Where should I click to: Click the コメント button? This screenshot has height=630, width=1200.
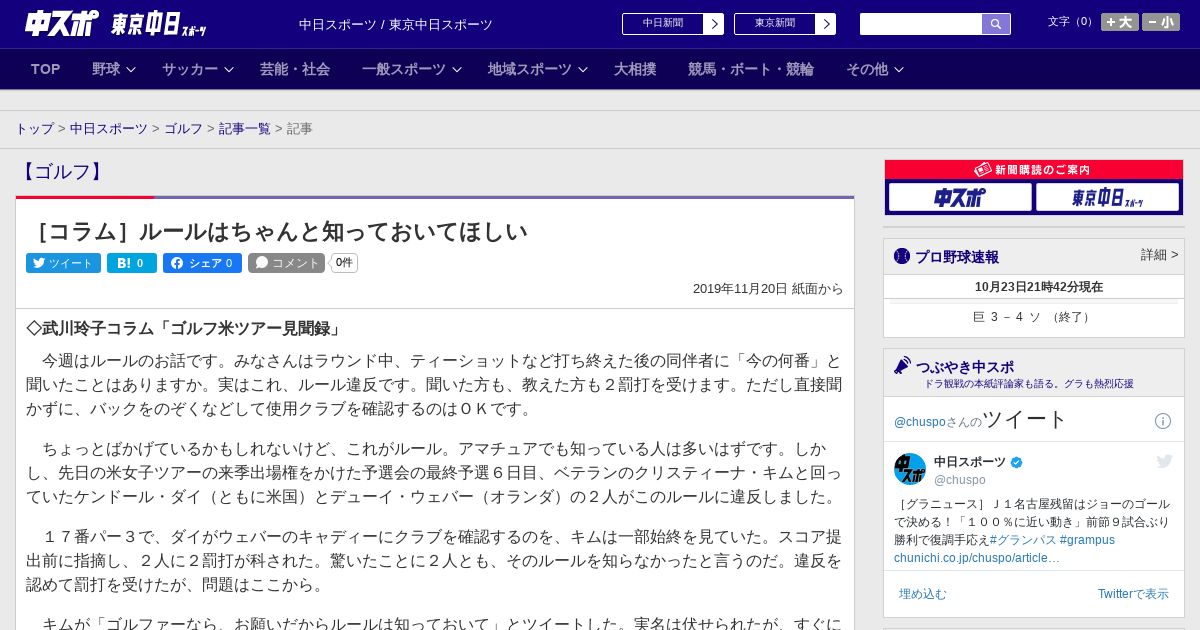point(287,263)
